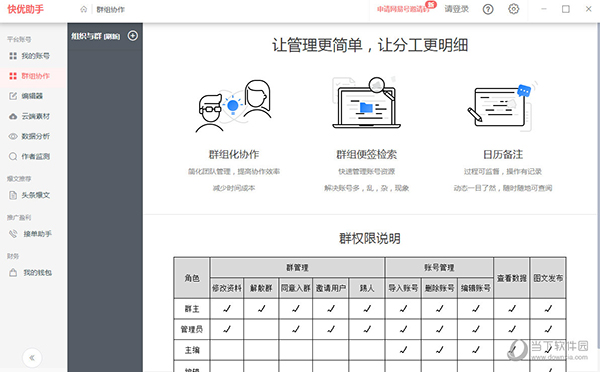Image resolution: width=600 pixels, height=372 pixels.
Task: Collapse the sidebar with the double-chevron button
Action: pyautogui.click(x=32, y=358)
